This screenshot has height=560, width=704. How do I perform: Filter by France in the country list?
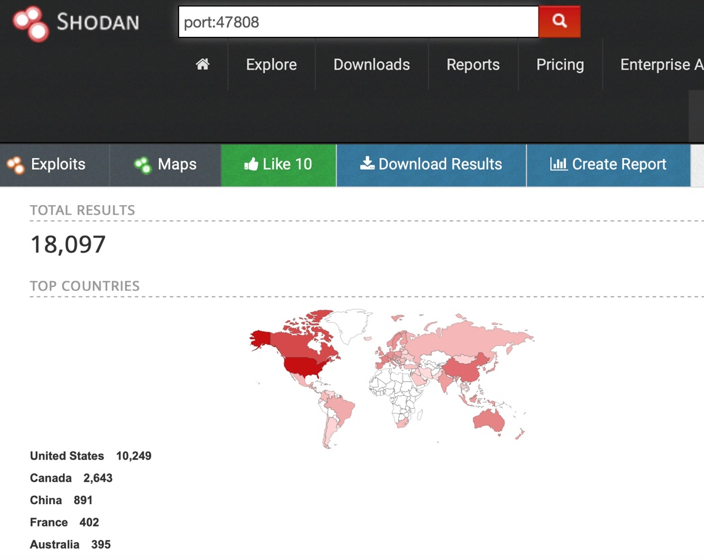(49, 522)
